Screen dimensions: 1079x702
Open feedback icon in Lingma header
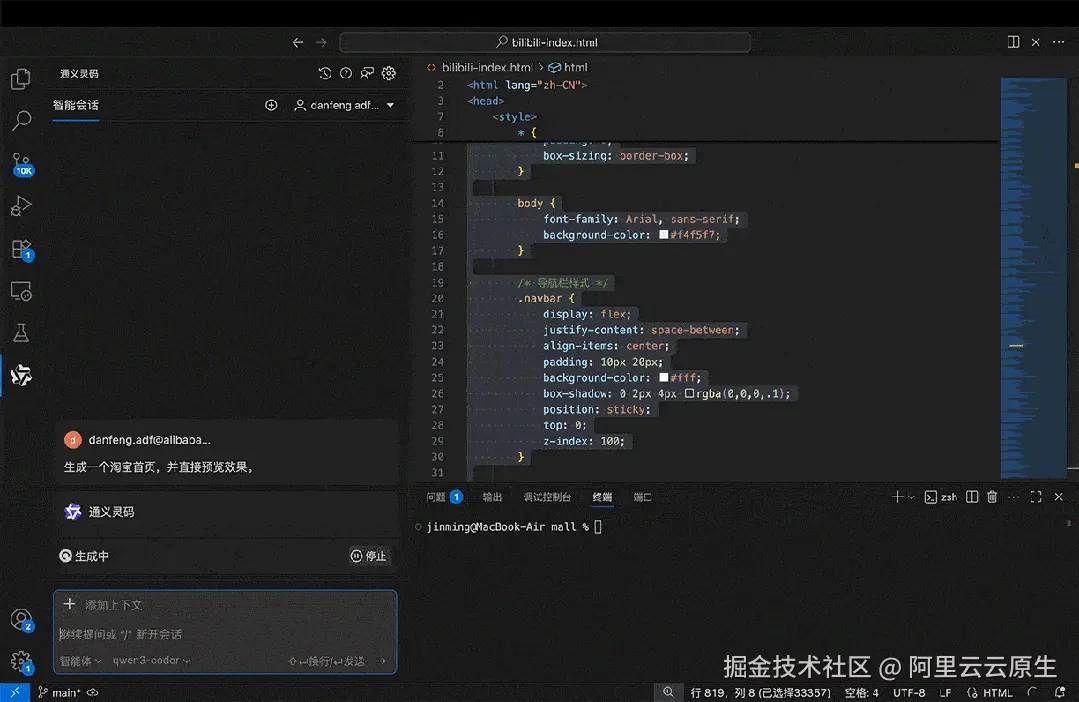(367, 73)
